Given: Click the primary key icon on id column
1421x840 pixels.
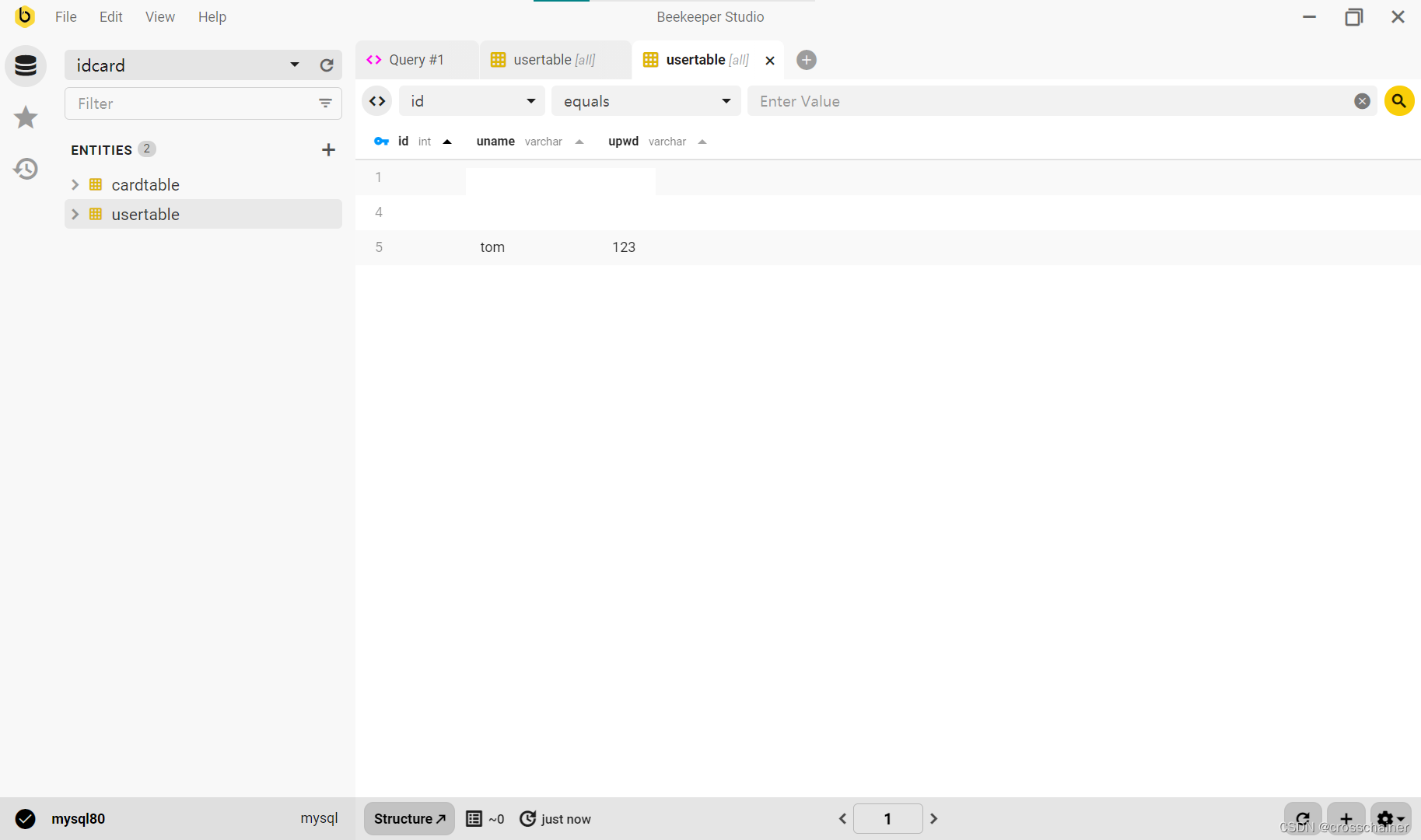Looking at the screenshot, I should point(381,141).
